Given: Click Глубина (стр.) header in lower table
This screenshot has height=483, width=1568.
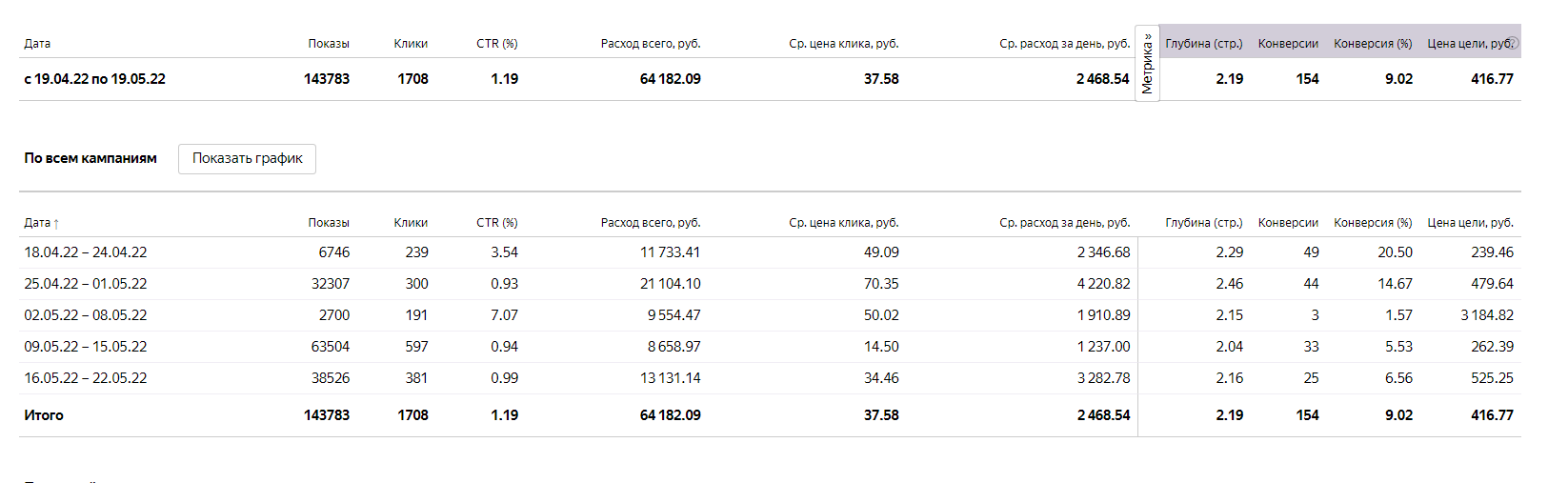Looking at the screenshot, I should (x=1203, y=223).
